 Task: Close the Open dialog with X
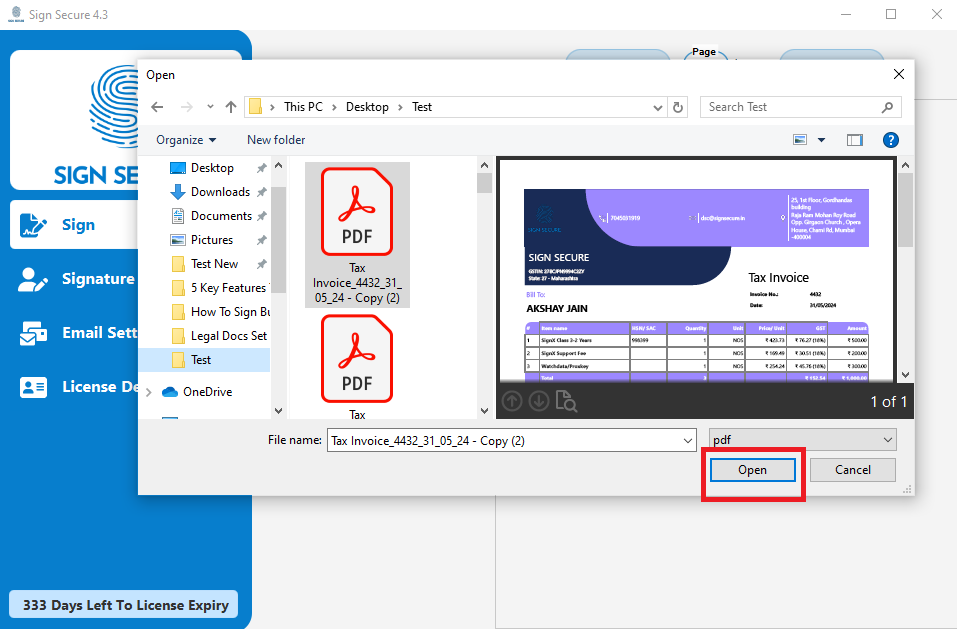(x=898, y=74)
